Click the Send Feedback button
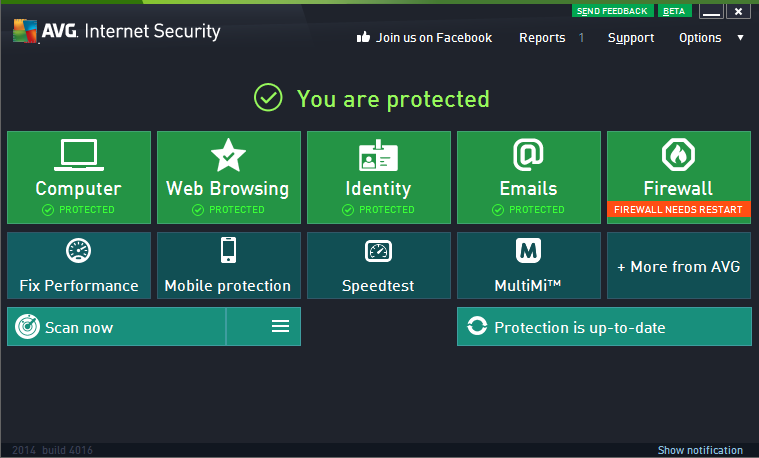This screenshot has height=458, width=759. (x=612, y=11)
